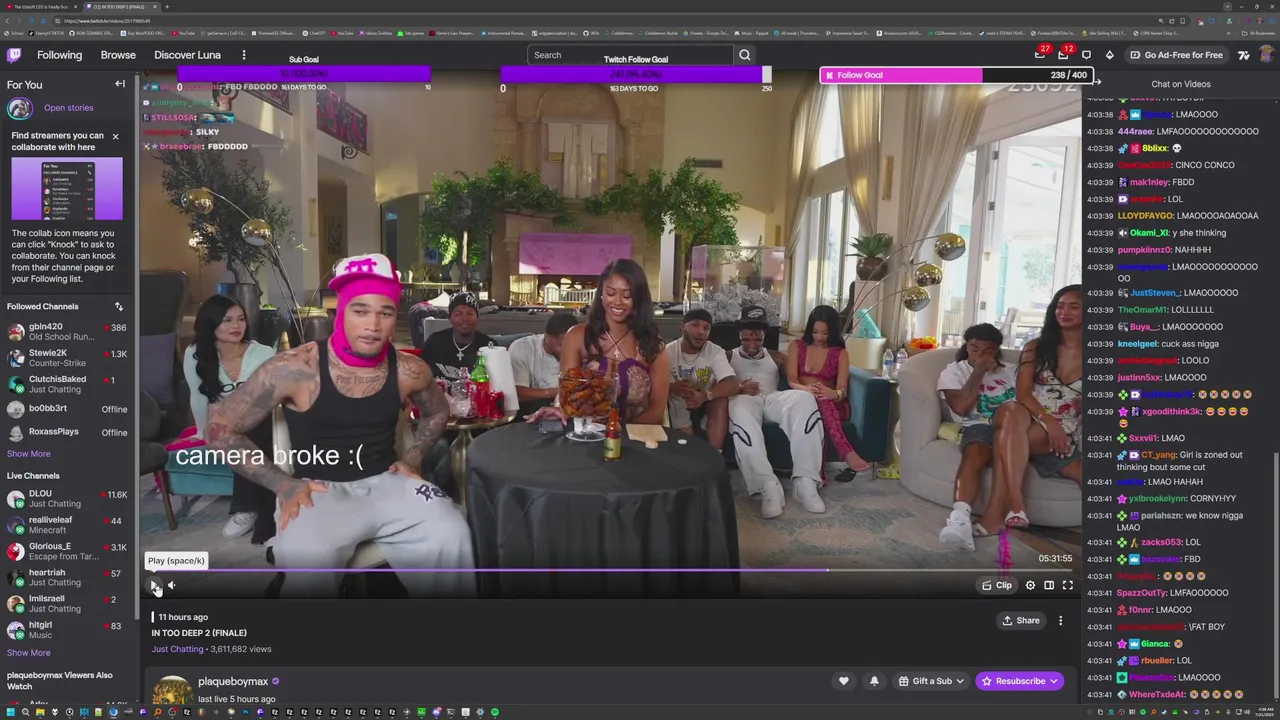
Task: Click the Get Bits diamond icon
Action: coord(1109,55)
